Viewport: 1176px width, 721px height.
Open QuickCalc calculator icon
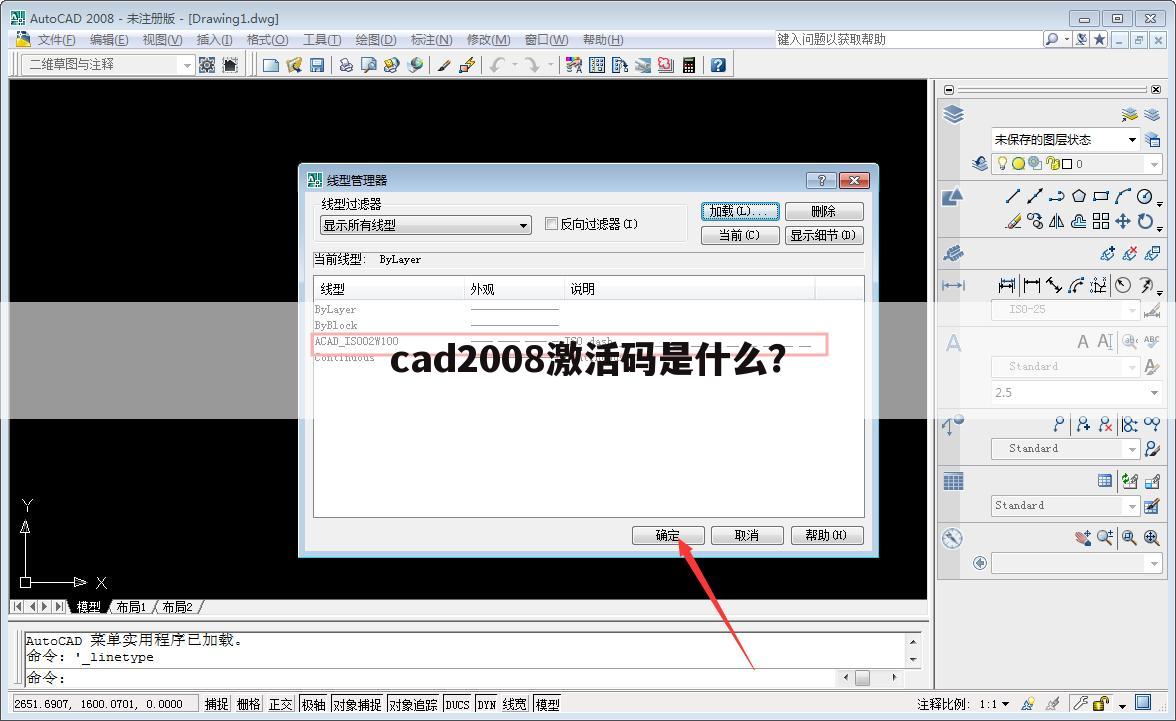coord(689,65)
